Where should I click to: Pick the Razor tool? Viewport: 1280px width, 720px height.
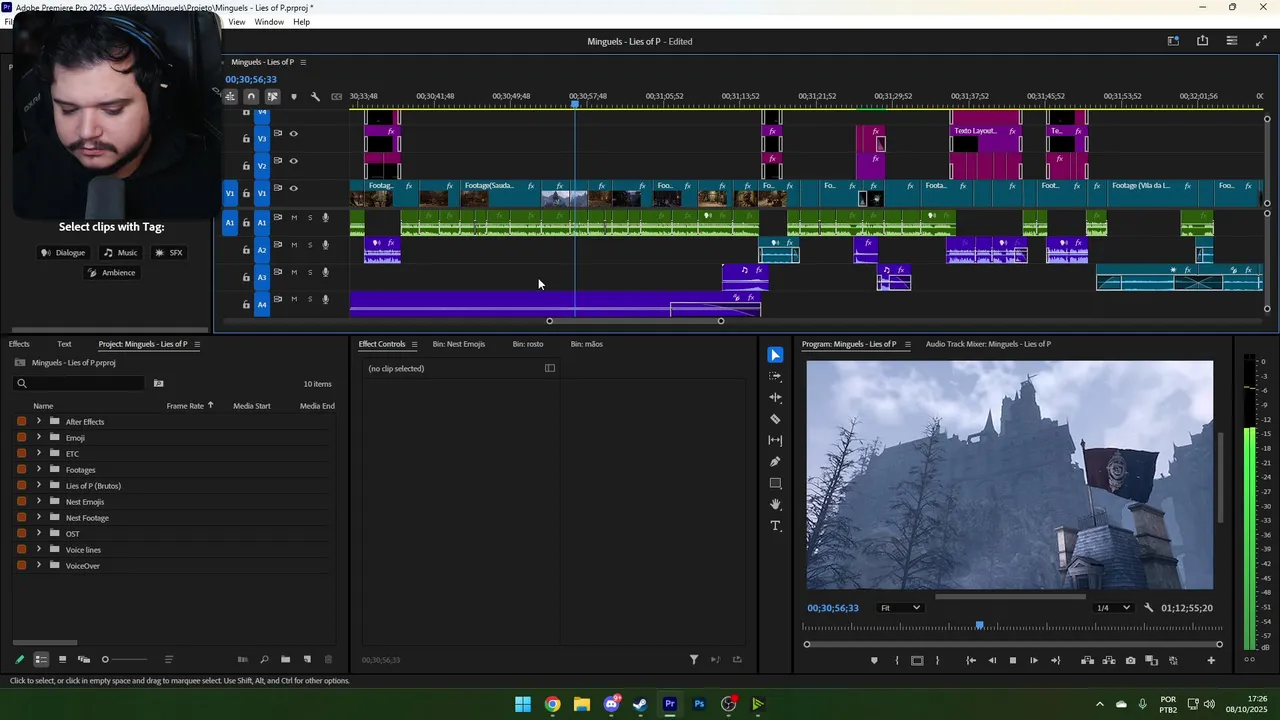pos(775,419)
